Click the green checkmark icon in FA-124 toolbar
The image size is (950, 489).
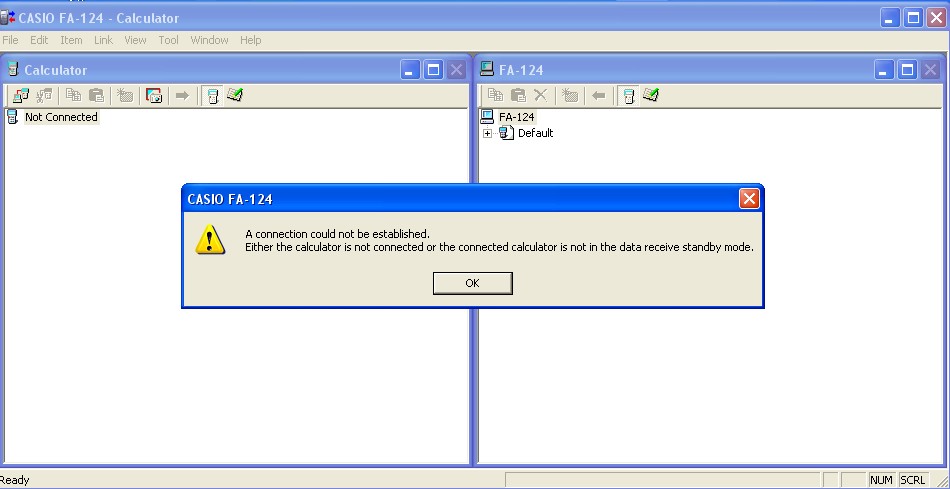pyautogui.click(x=651, y=95)
